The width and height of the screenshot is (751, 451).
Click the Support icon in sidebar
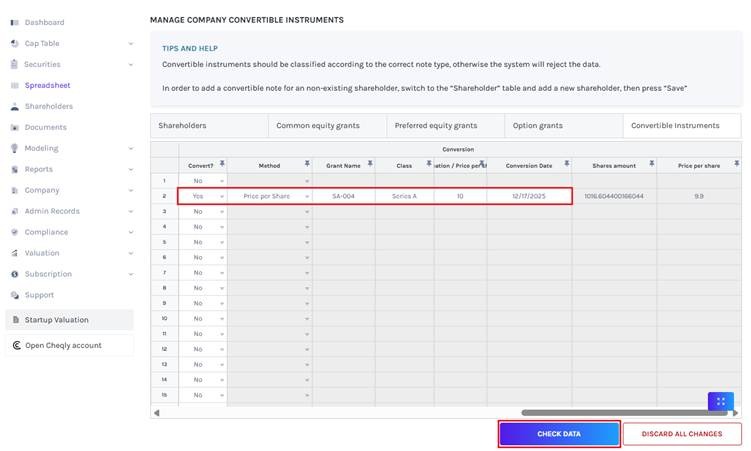tap(14, 295)
